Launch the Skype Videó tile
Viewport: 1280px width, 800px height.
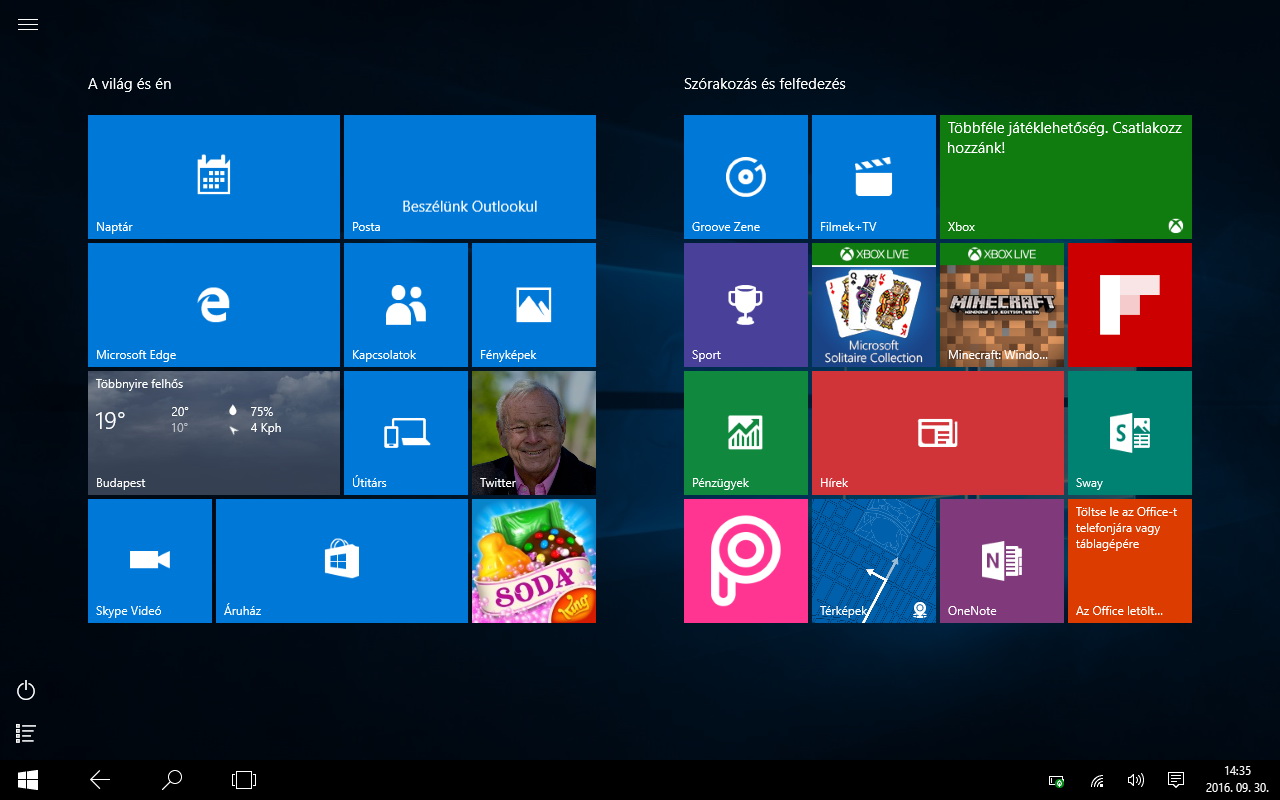coord(150,561)
